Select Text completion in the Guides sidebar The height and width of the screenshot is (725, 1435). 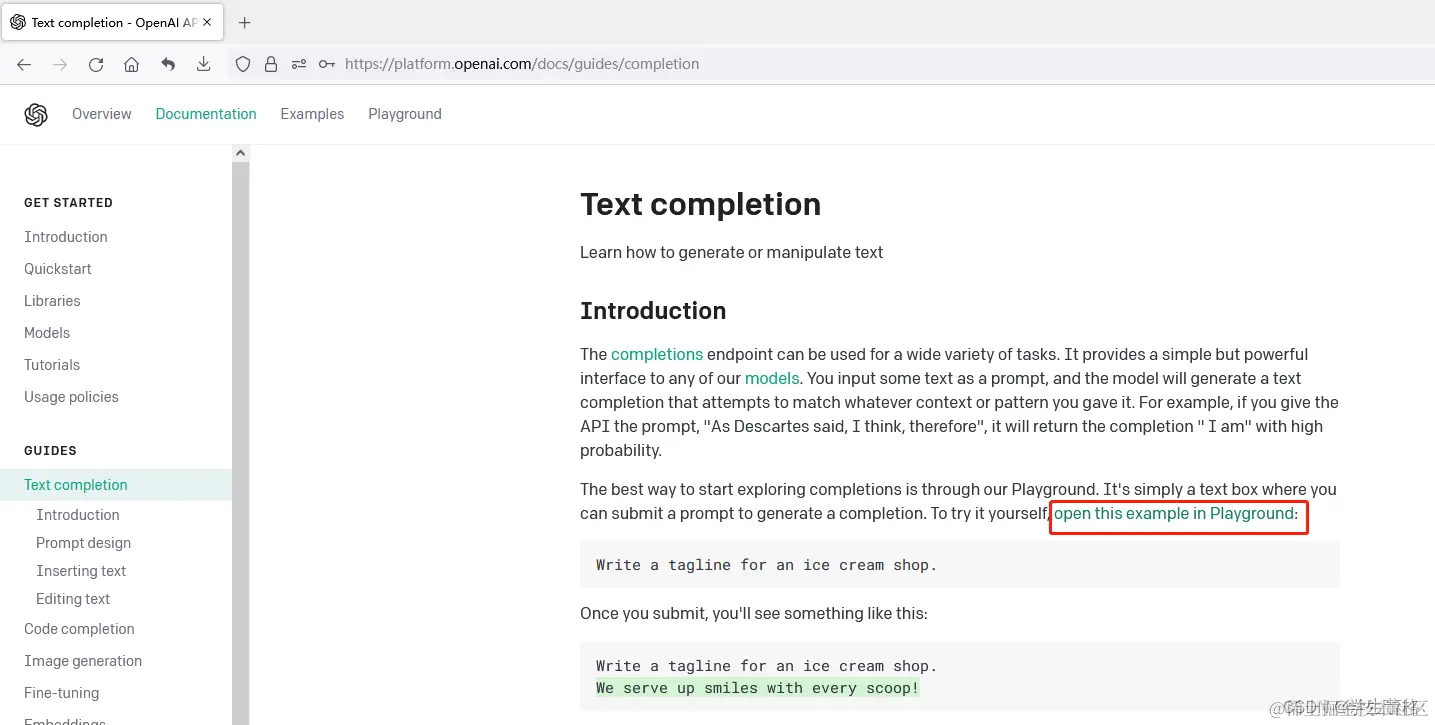point(116,485)
